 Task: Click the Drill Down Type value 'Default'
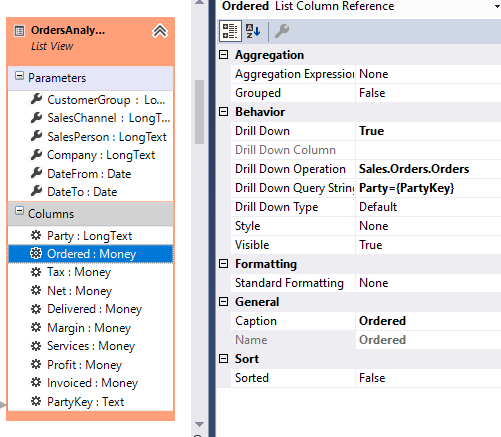point(428,207)
